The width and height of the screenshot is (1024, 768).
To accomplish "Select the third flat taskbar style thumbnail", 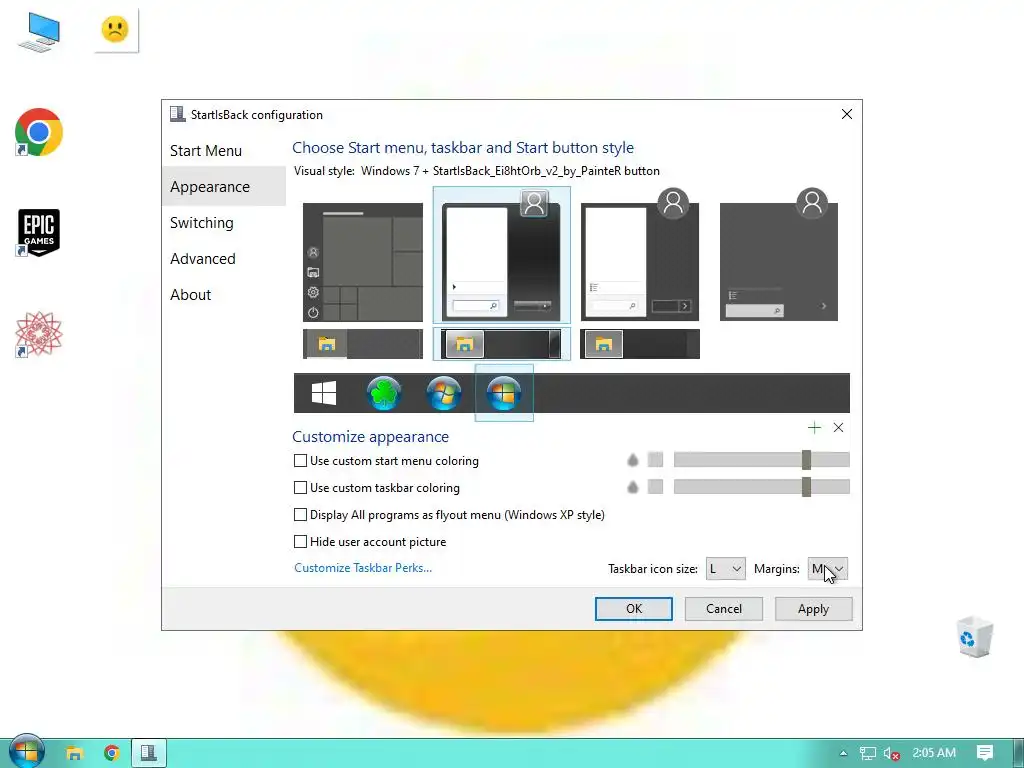I will (640, 344).
